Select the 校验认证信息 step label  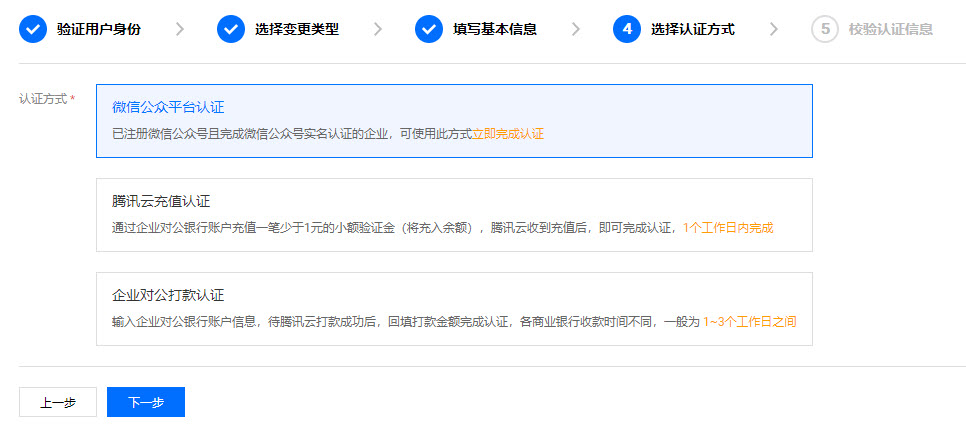[x=891, y=29]
